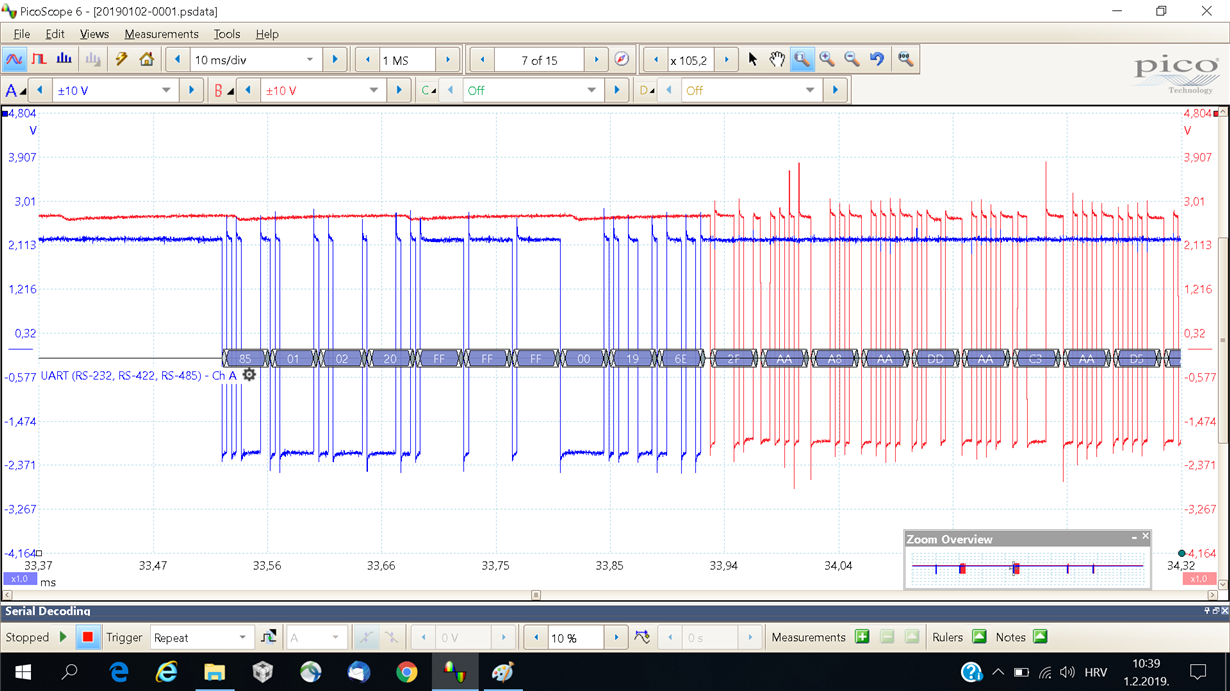Select persistence mode icon
Viewport: 1230px width, 691px height.
tap(39, 60)
